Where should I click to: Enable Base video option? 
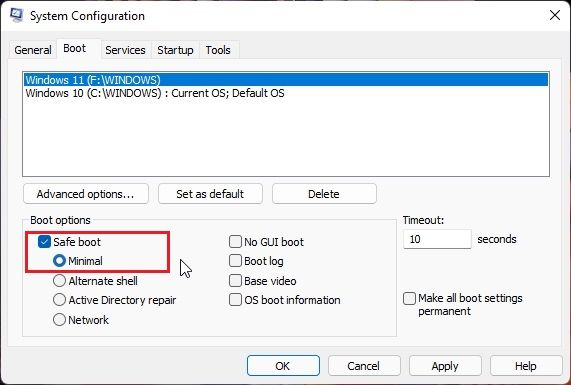click(x=235, y=281)
